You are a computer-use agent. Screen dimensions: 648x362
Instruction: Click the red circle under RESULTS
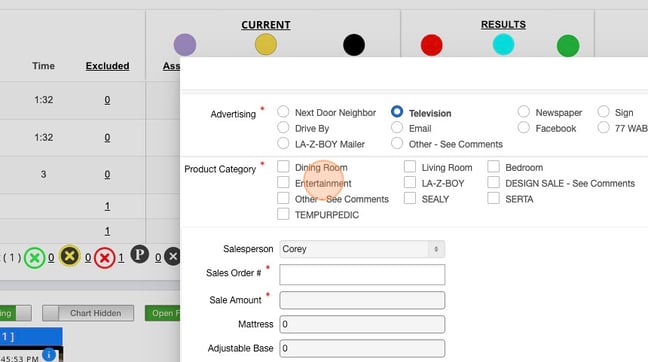click(x=431, y=45)
